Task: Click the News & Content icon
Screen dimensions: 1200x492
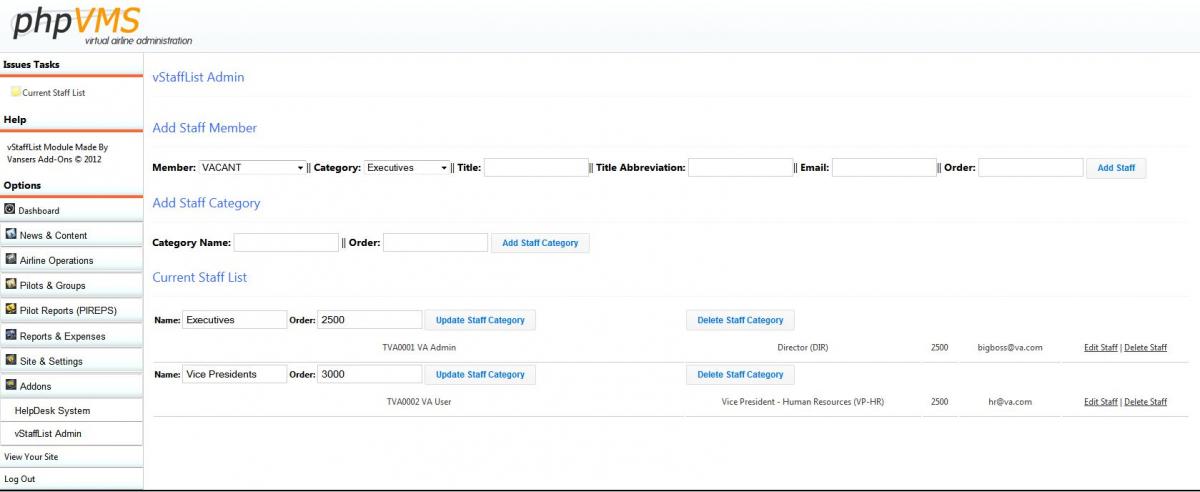Action: pyautogui.click(x=11, y=235)
